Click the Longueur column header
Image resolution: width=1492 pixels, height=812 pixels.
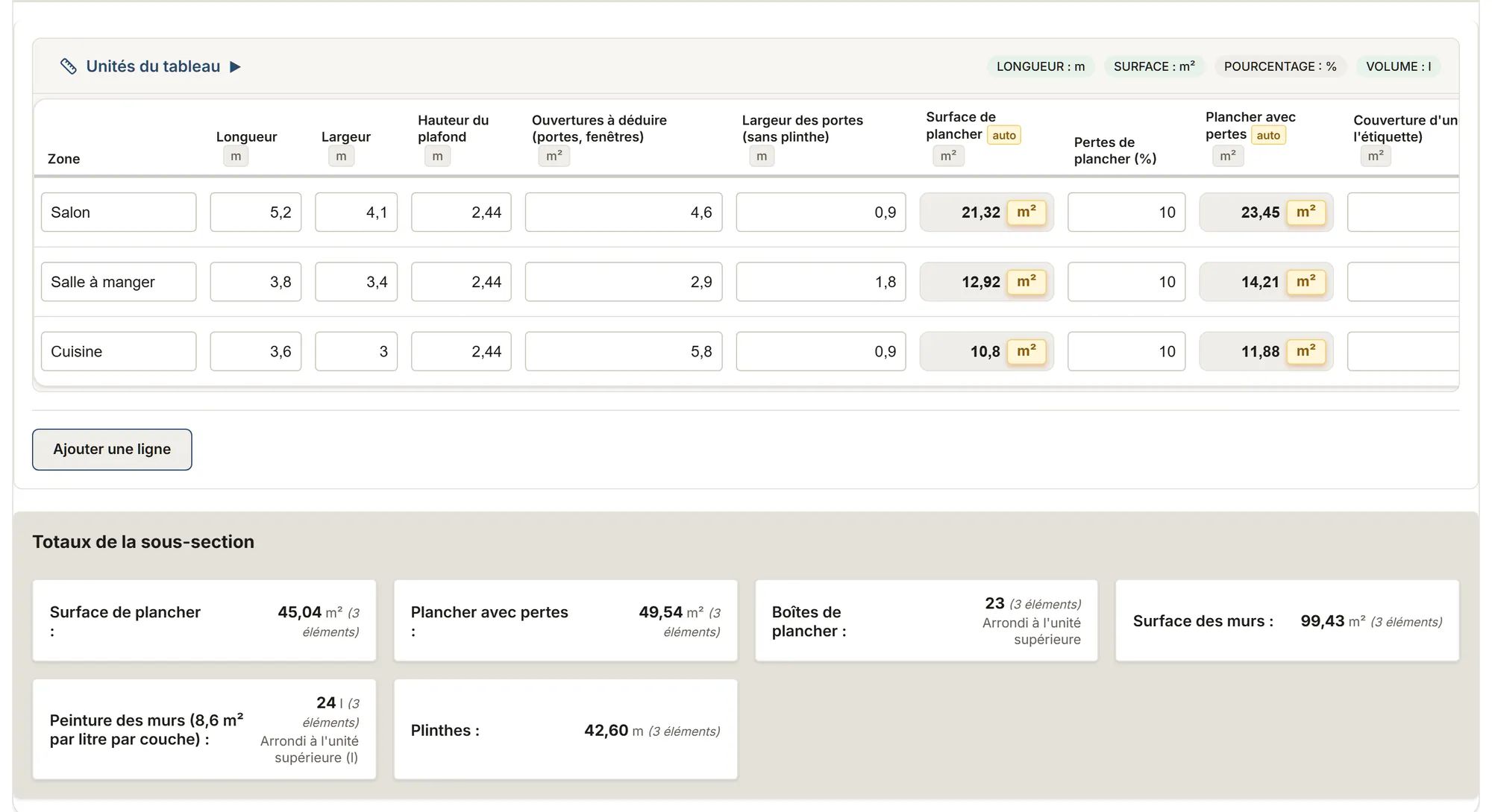click(x=246, y=136)
